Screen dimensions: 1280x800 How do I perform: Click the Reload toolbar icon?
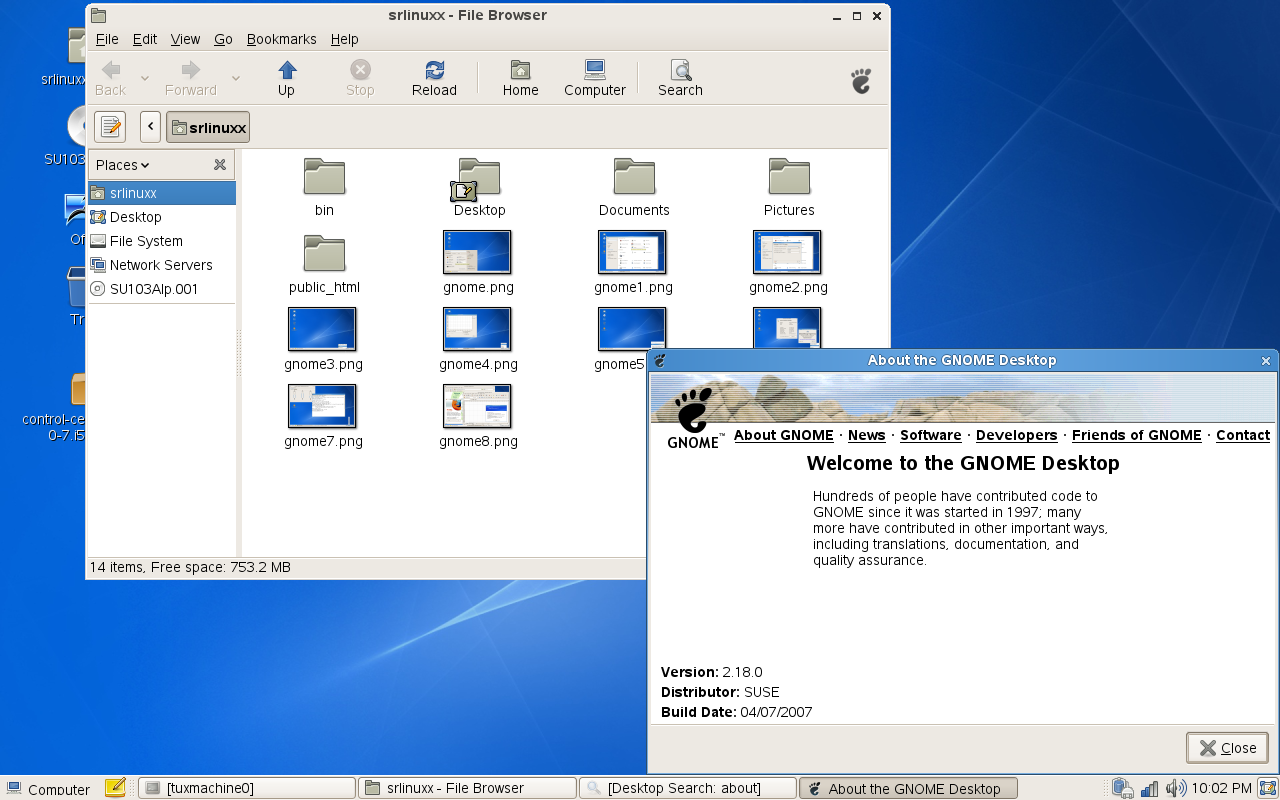(434, 70)
